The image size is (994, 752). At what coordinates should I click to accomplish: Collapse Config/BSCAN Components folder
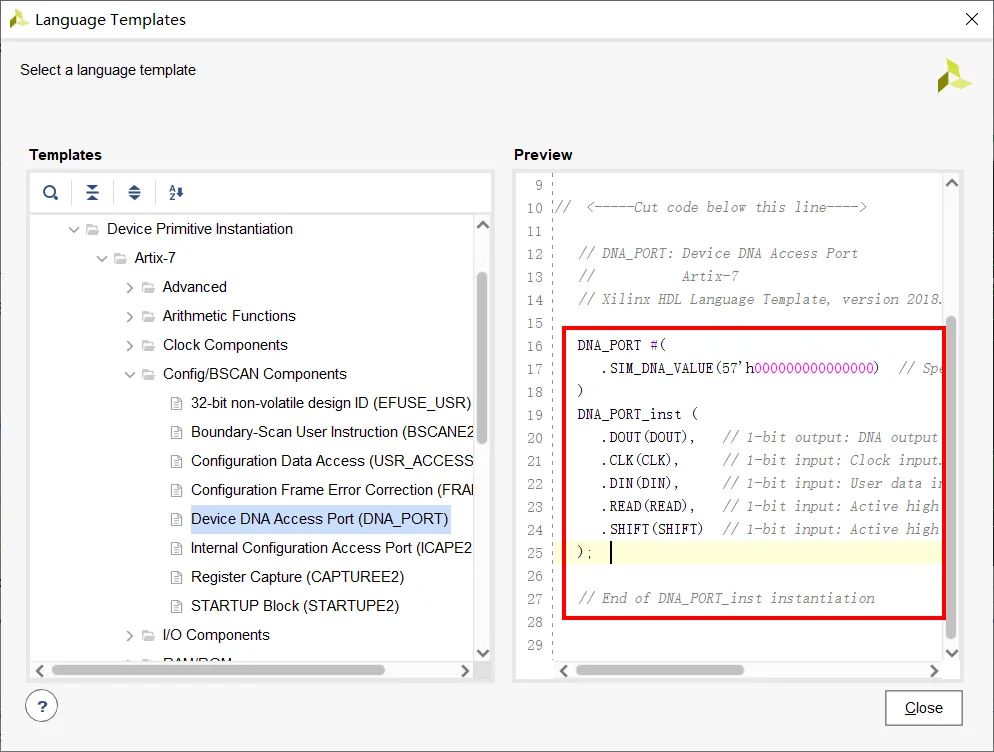pyautogui.click(x=129, y=375)
